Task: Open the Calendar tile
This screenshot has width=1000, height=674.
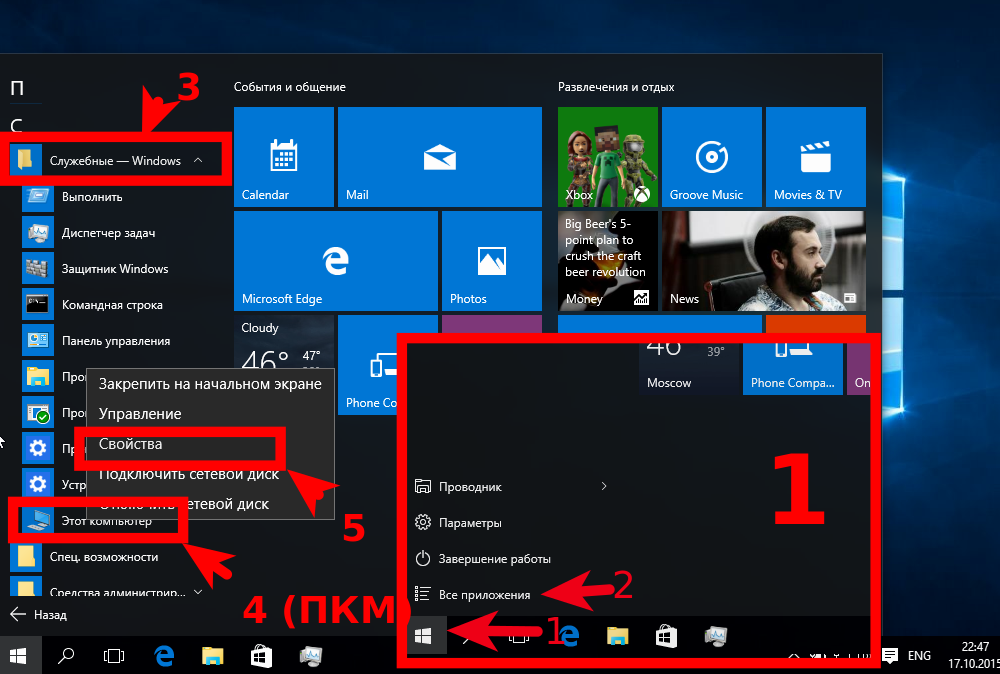Action: point(284,157)
